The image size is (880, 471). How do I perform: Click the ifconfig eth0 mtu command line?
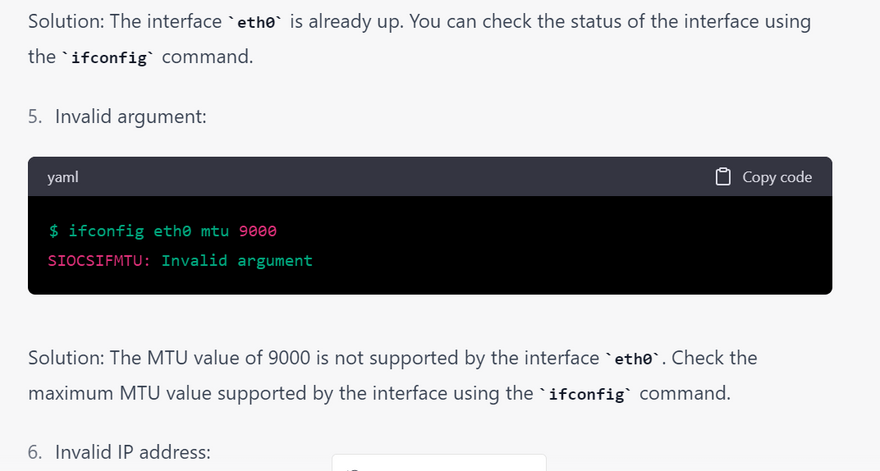coord(162,231)
